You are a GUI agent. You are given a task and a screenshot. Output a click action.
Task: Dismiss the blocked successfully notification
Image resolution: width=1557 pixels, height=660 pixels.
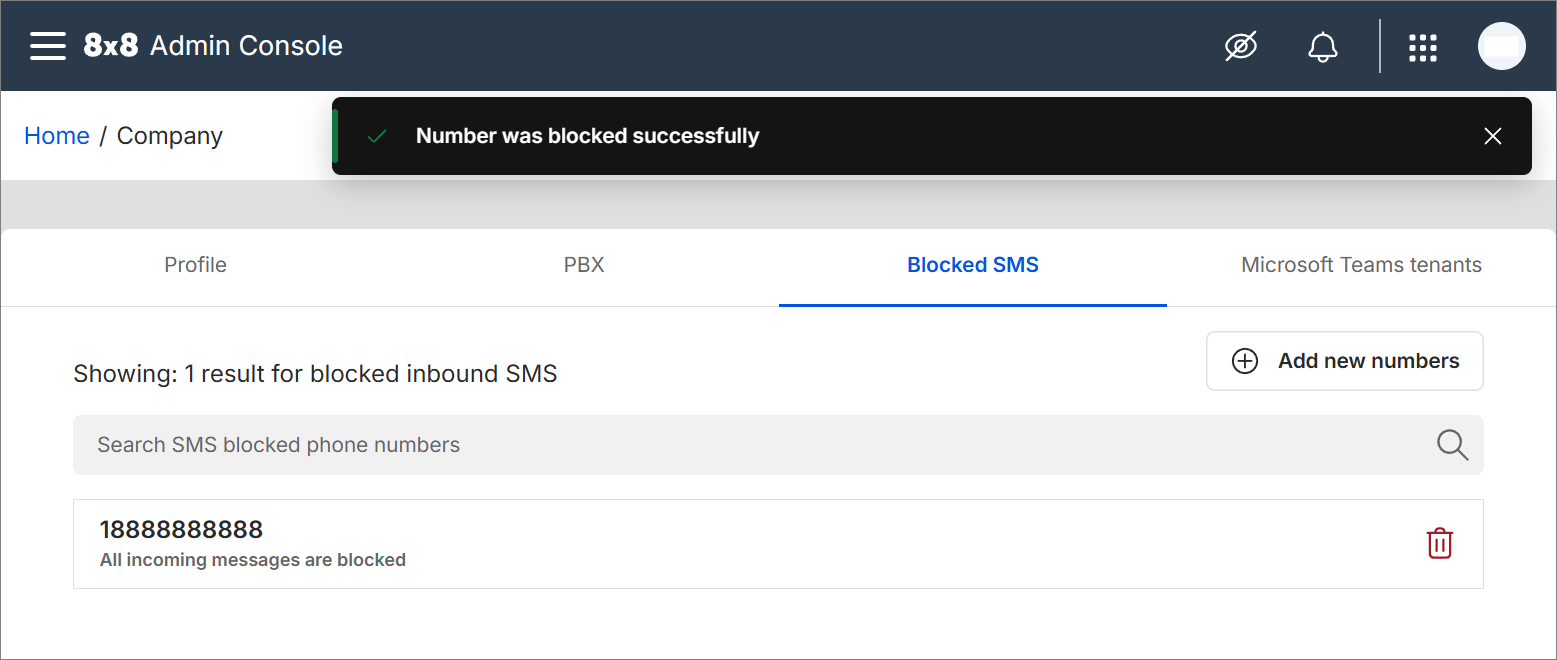point(1492,136)
